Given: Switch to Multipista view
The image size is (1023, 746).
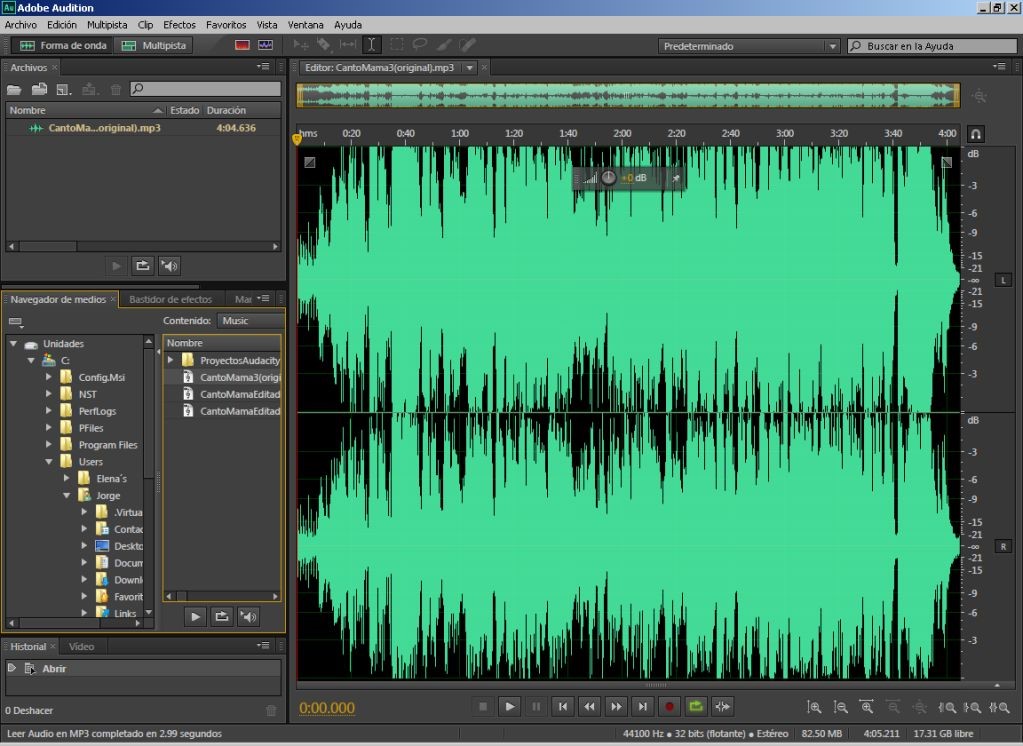Looking at the screenshot, I should 153,45.
